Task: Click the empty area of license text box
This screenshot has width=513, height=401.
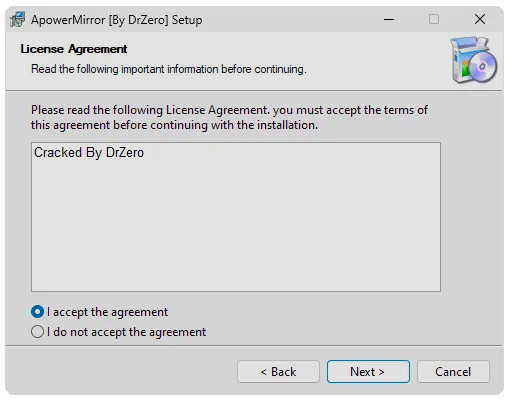Action: pyautogui.click(x=236, y=227)
